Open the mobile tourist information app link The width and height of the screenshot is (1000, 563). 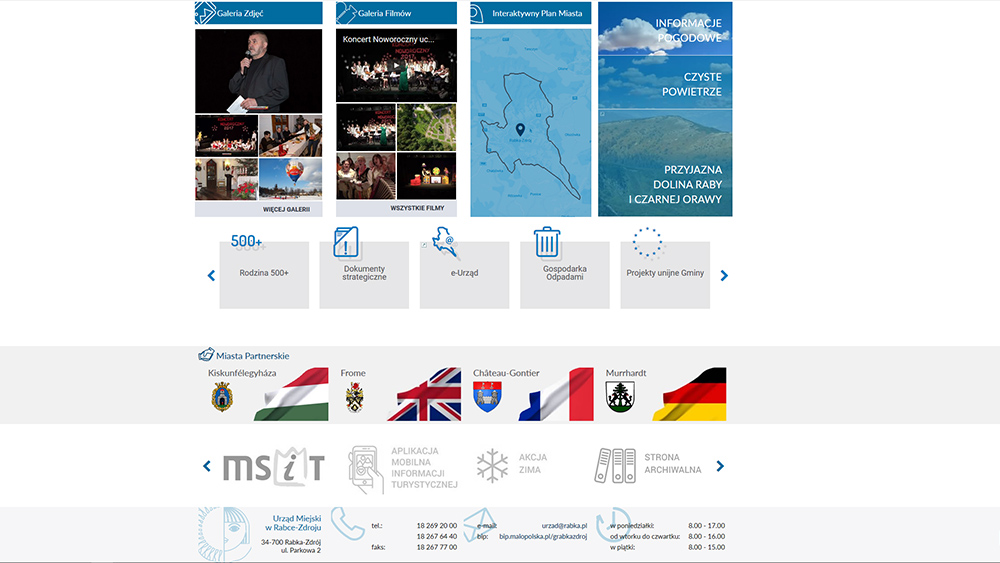point(403,468)
